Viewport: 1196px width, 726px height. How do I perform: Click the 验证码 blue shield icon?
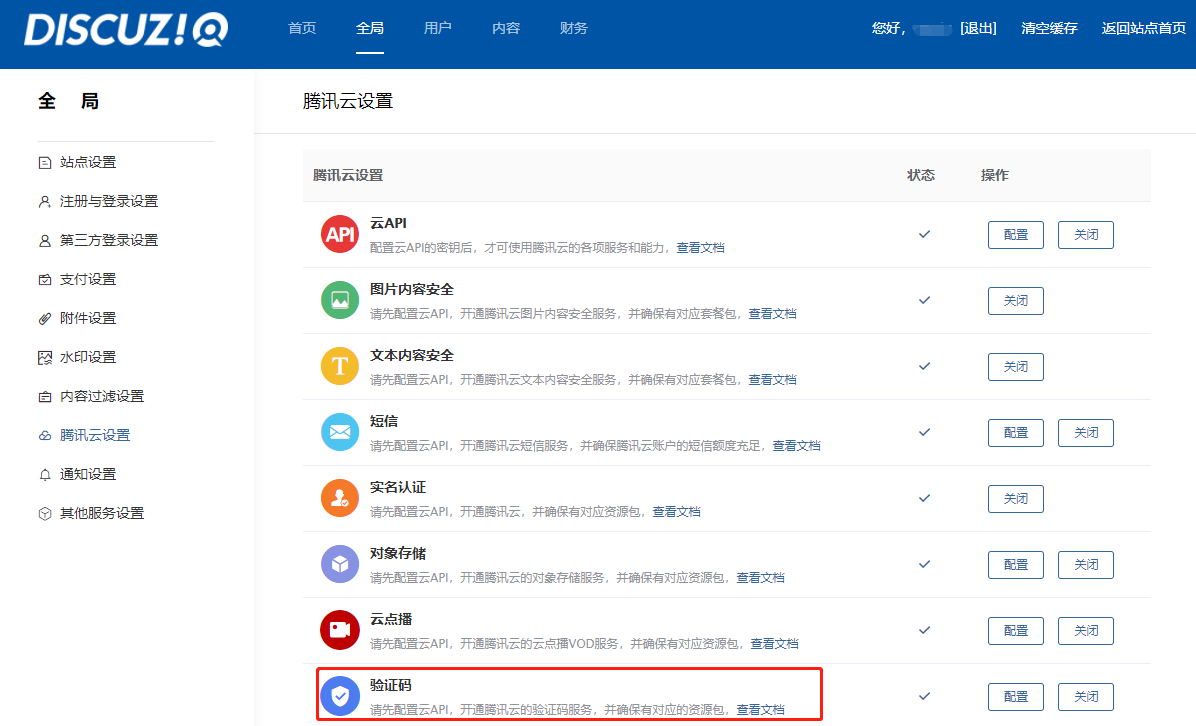click(340, 696)
